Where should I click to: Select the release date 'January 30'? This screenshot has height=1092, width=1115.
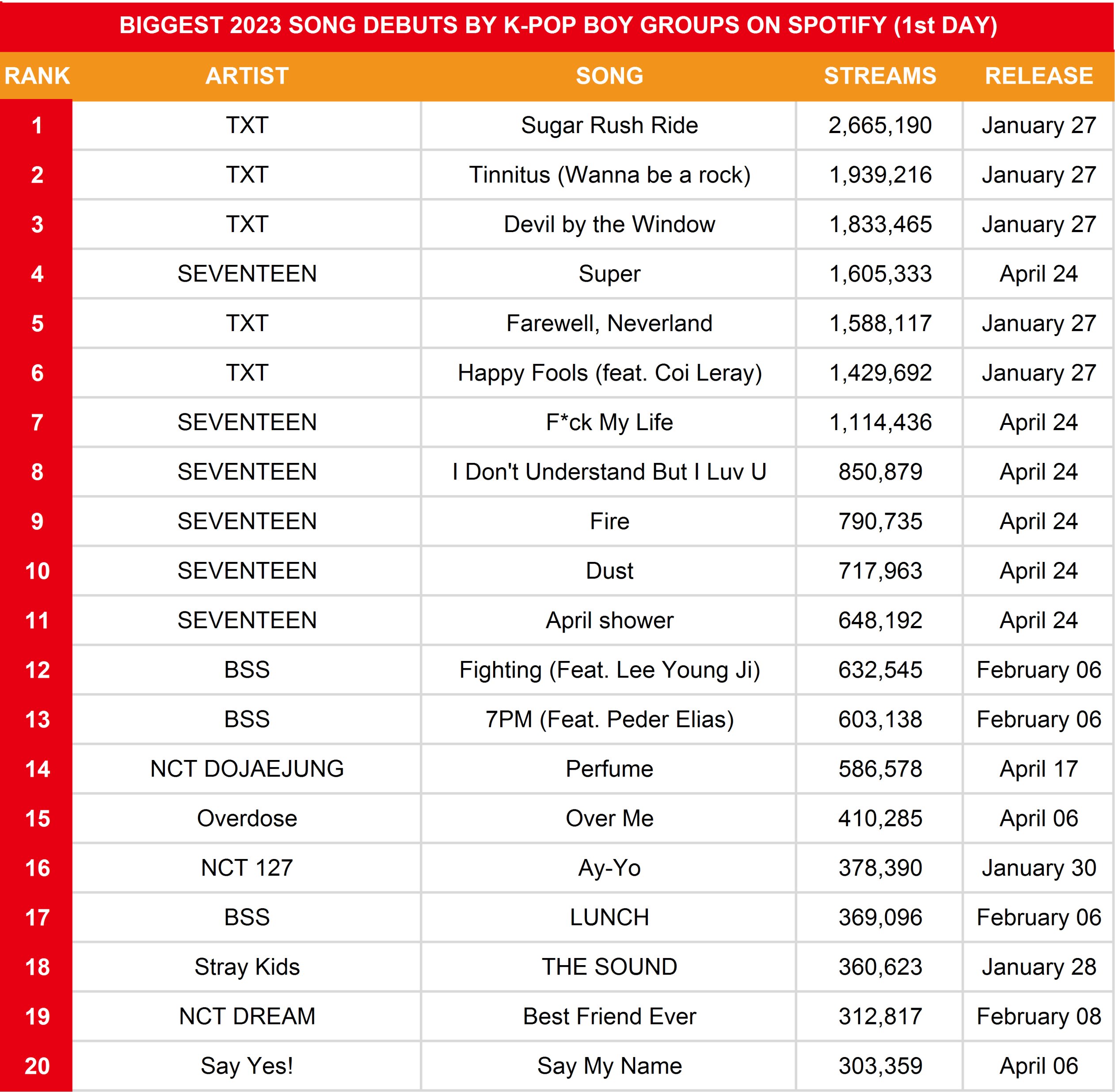1039,868
